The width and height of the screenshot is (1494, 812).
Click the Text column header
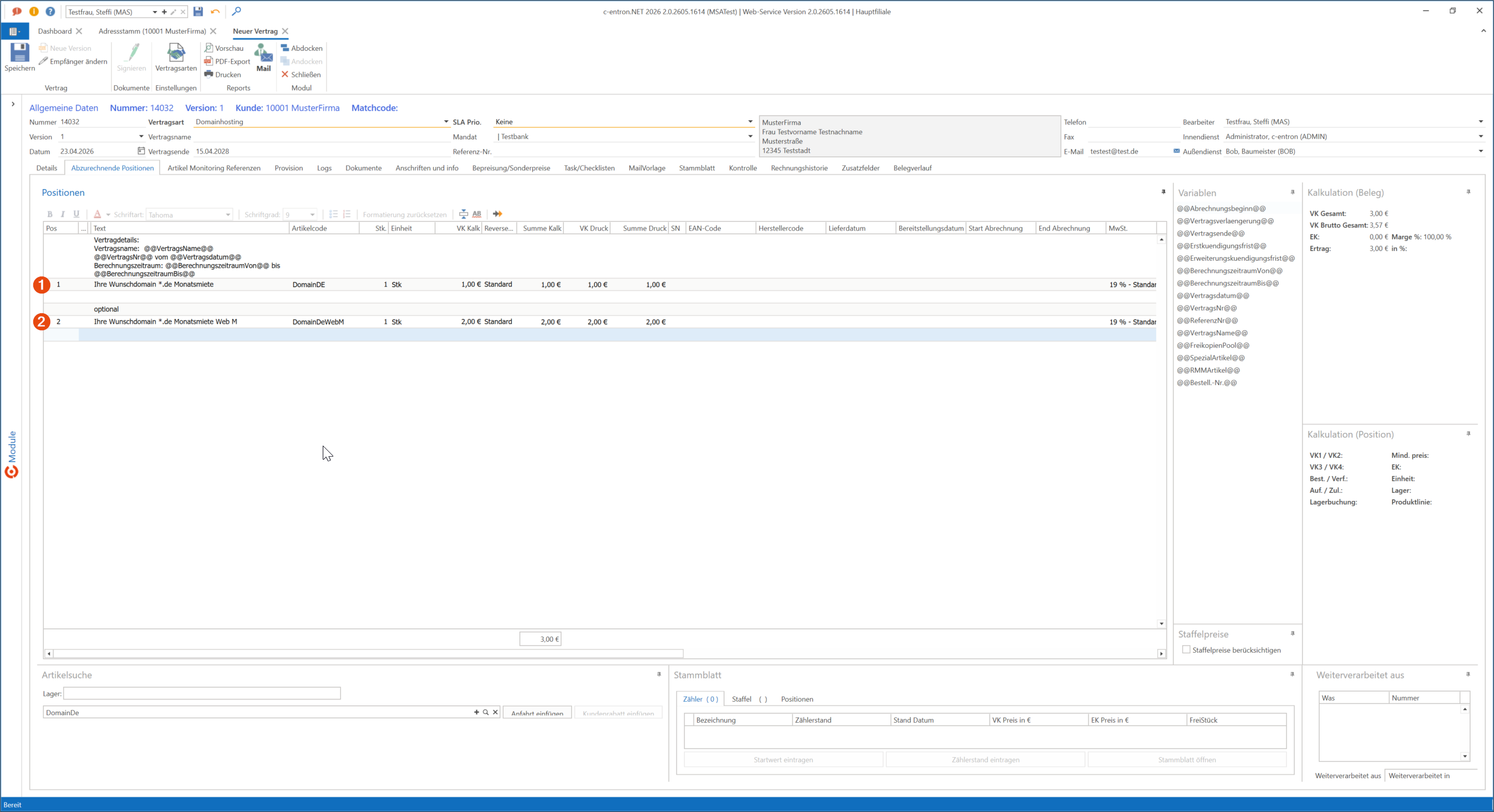click(x=190, y=228)
